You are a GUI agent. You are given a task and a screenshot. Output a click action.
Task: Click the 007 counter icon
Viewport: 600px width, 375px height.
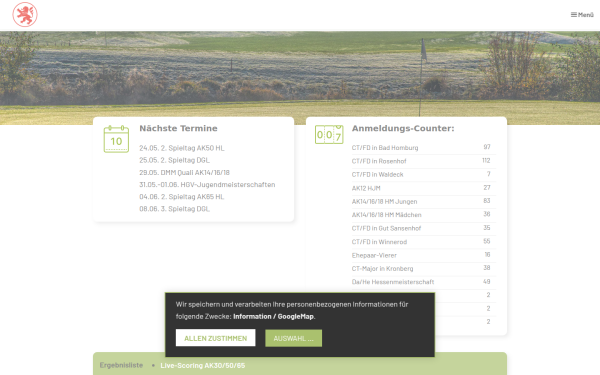coord(329,134)
